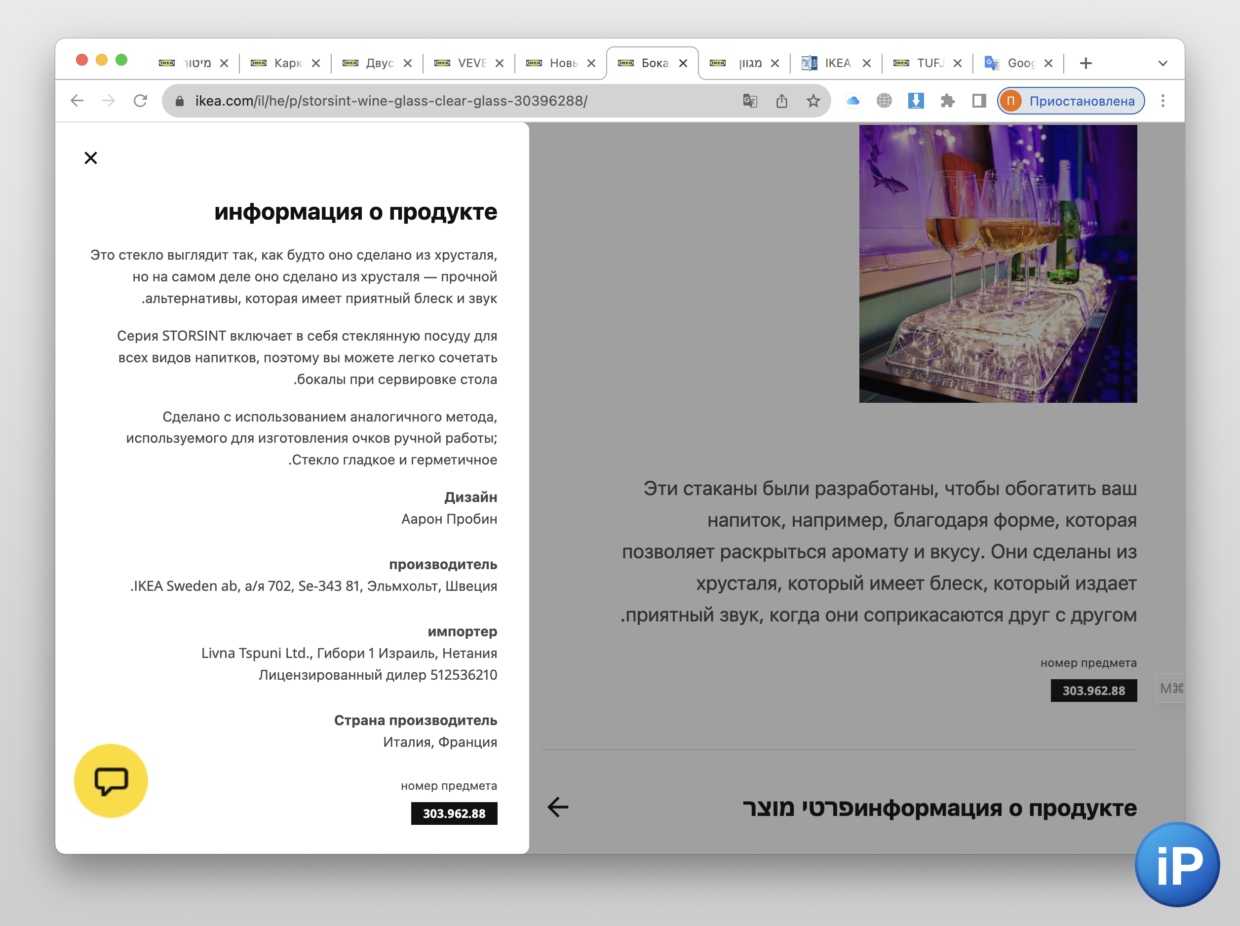Click the blue download arrow extension icon
This screenshot has height=926, width=1240.
click(916, 101)
